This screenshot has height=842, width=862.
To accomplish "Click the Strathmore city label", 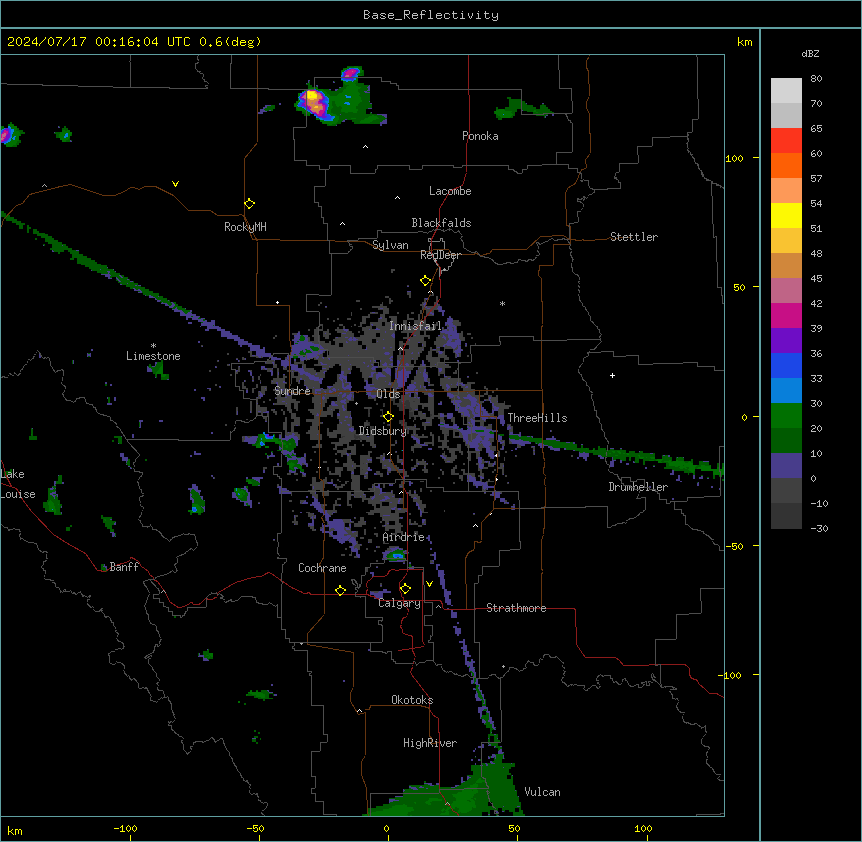I will tap(516, 608).
